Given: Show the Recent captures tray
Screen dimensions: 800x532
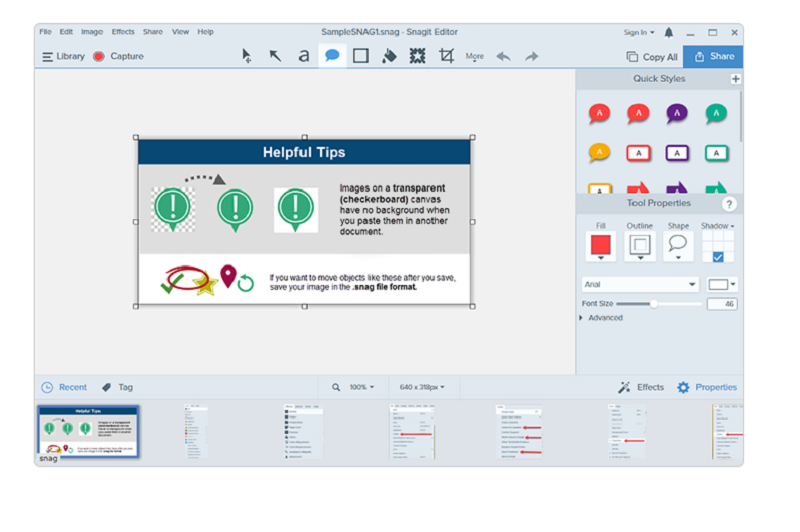Looking at the screenshot, I should (x=64, y=387).
